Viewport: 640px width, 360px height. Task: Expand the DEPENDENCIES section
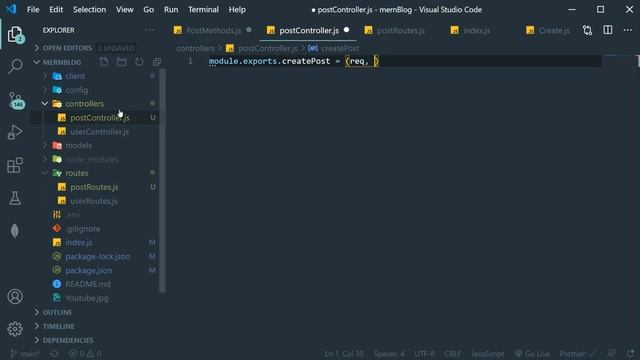[68, 340]
